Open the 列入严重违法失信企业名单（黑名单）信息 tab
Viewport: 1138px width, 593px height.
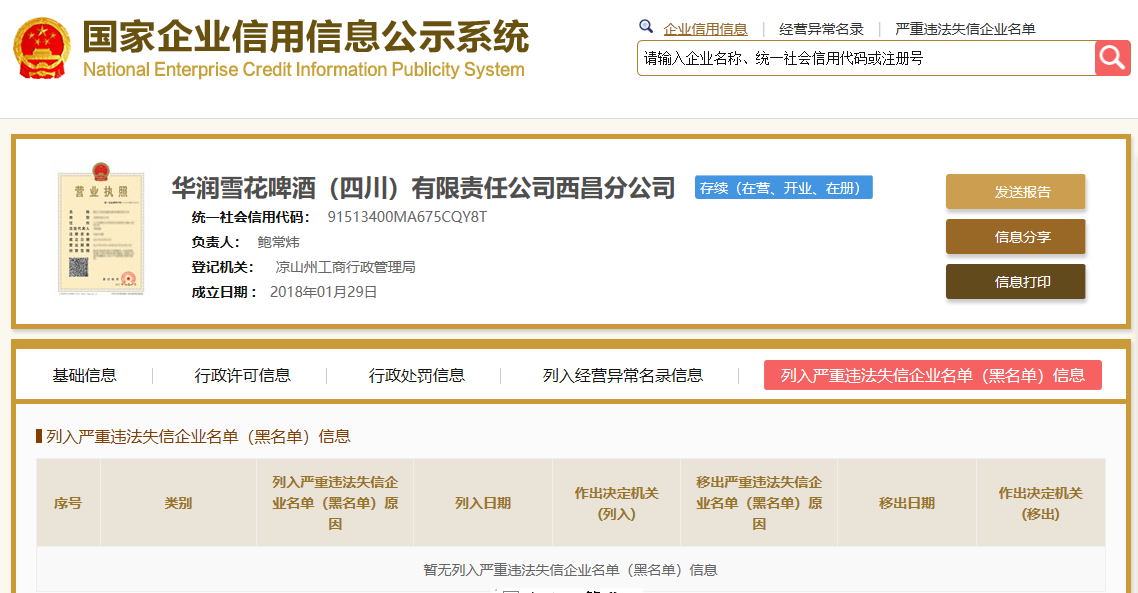coord(933,375)
